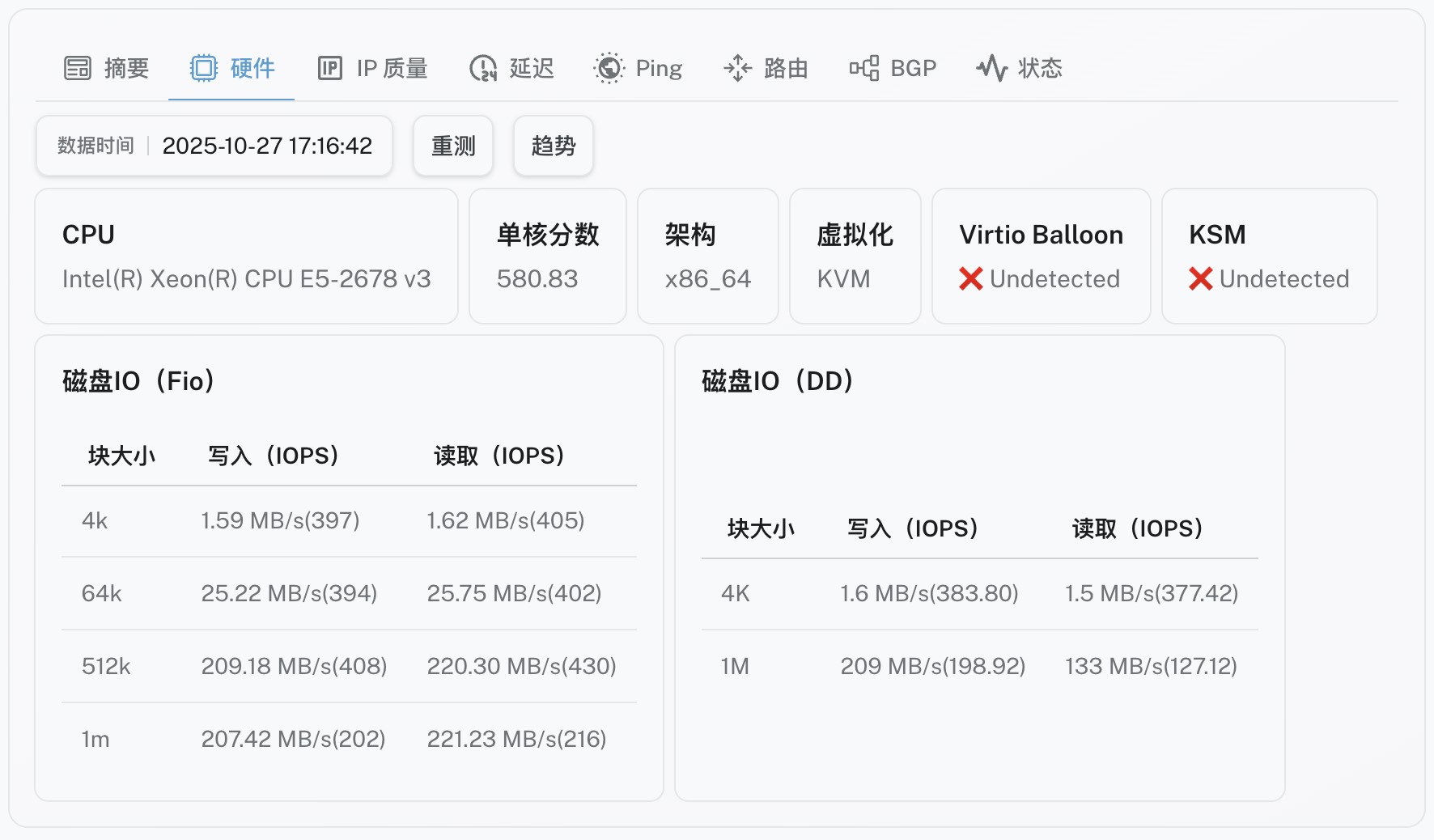
Task: Click the IP 质量 square IP icon
Action: [x=330, y=68]
